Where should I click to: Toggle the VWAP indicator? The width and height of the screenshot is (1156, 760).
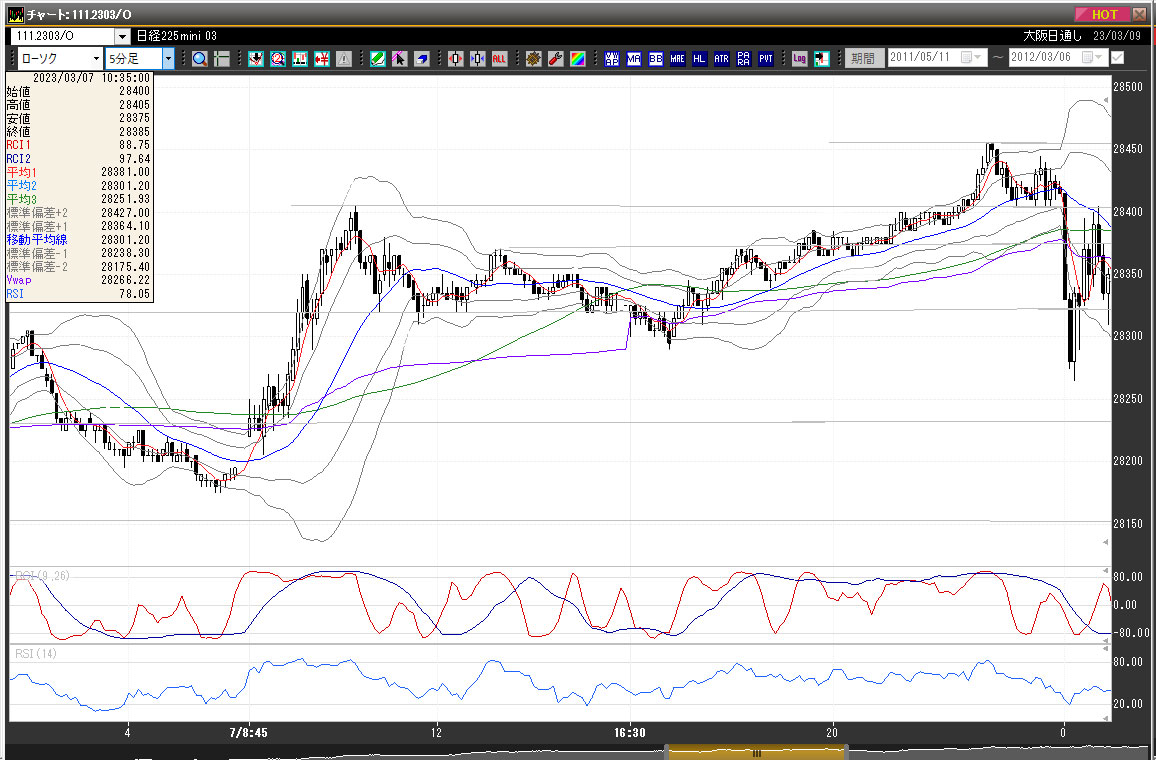pos(612,59)
